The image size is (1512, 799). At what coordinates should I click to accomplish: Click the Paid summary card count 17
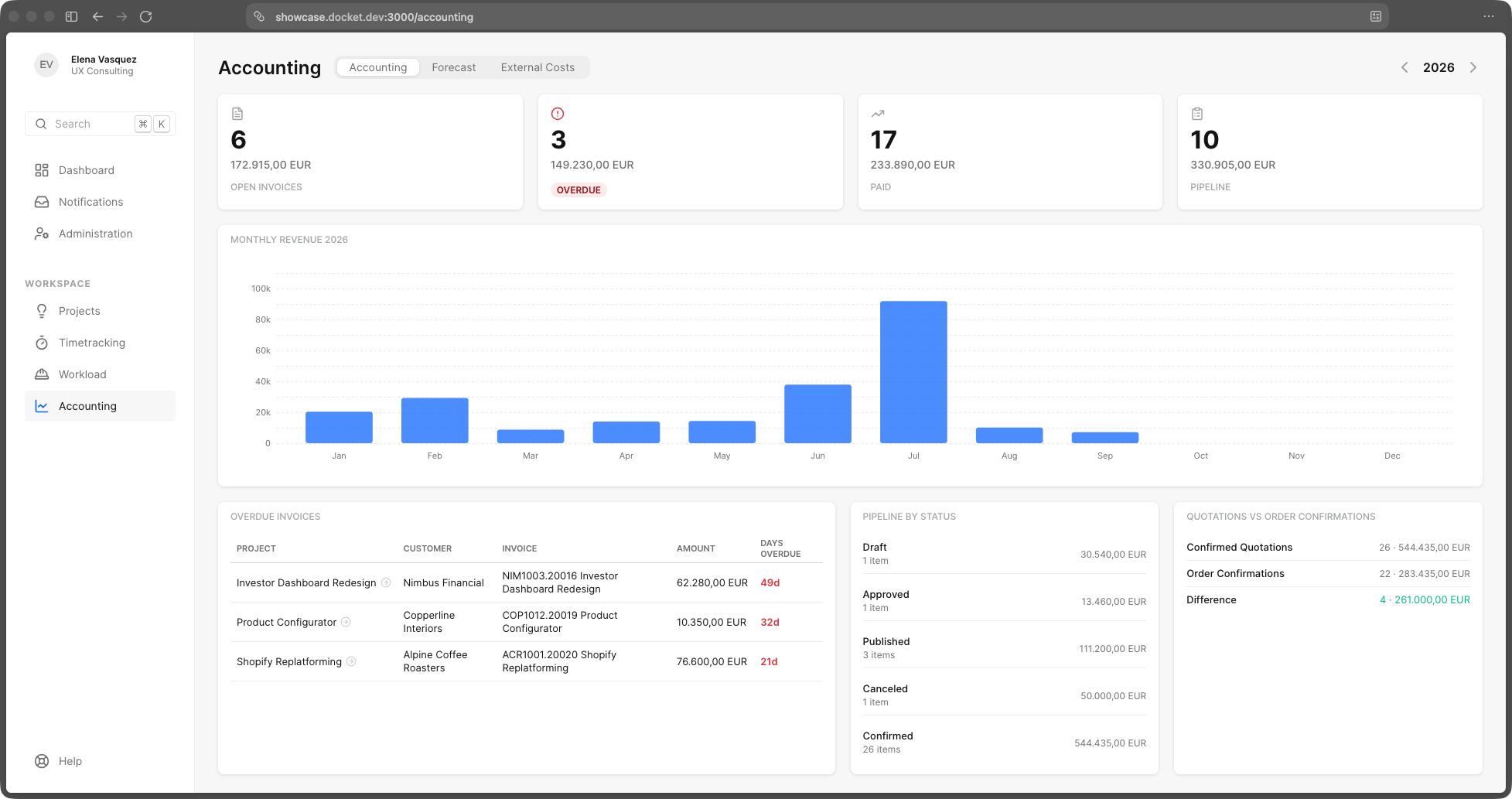click(883, 140)
